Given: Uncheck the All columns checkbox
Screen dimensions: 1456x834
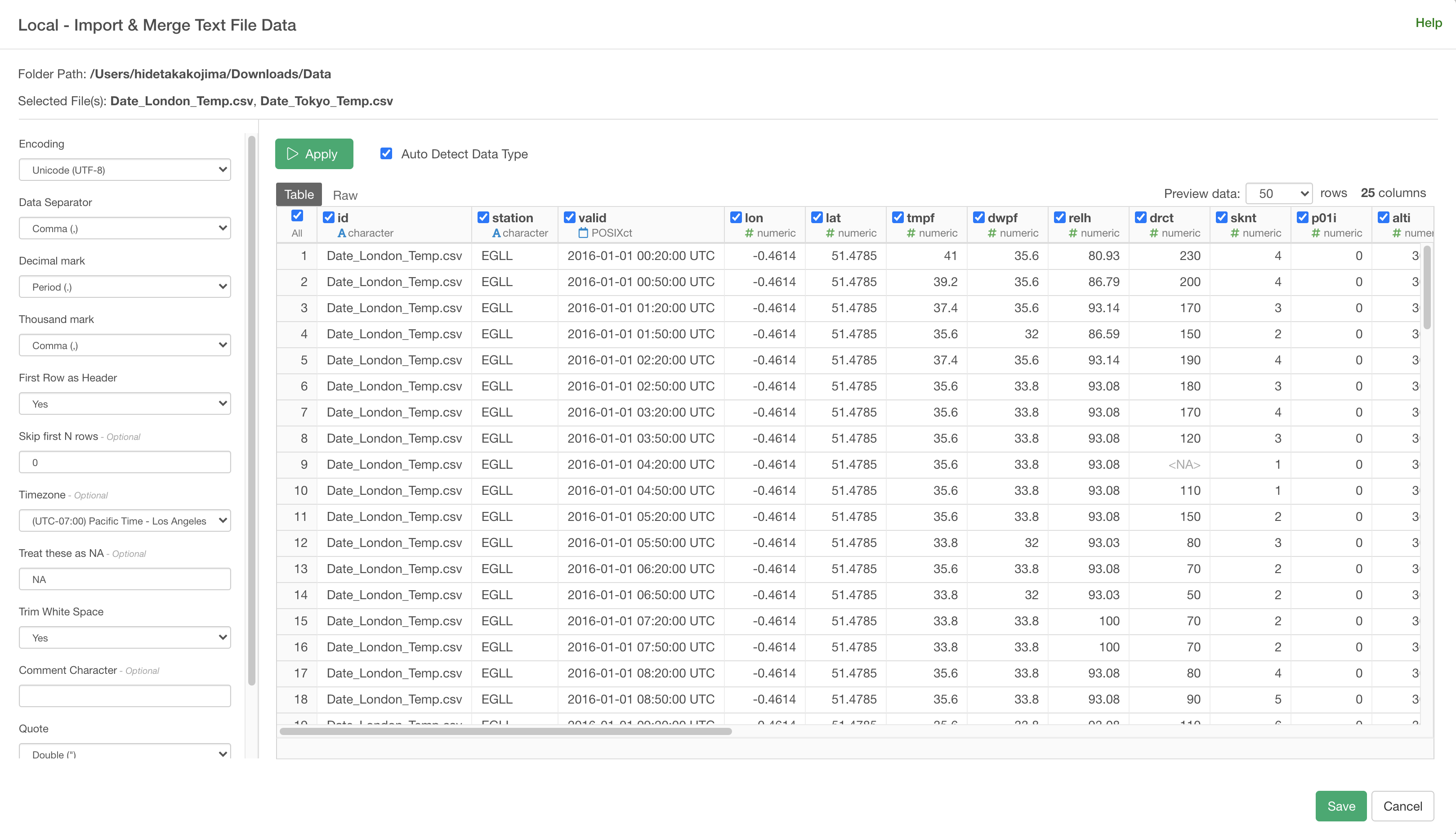Looking at the screenshot, I should [297, 215].
